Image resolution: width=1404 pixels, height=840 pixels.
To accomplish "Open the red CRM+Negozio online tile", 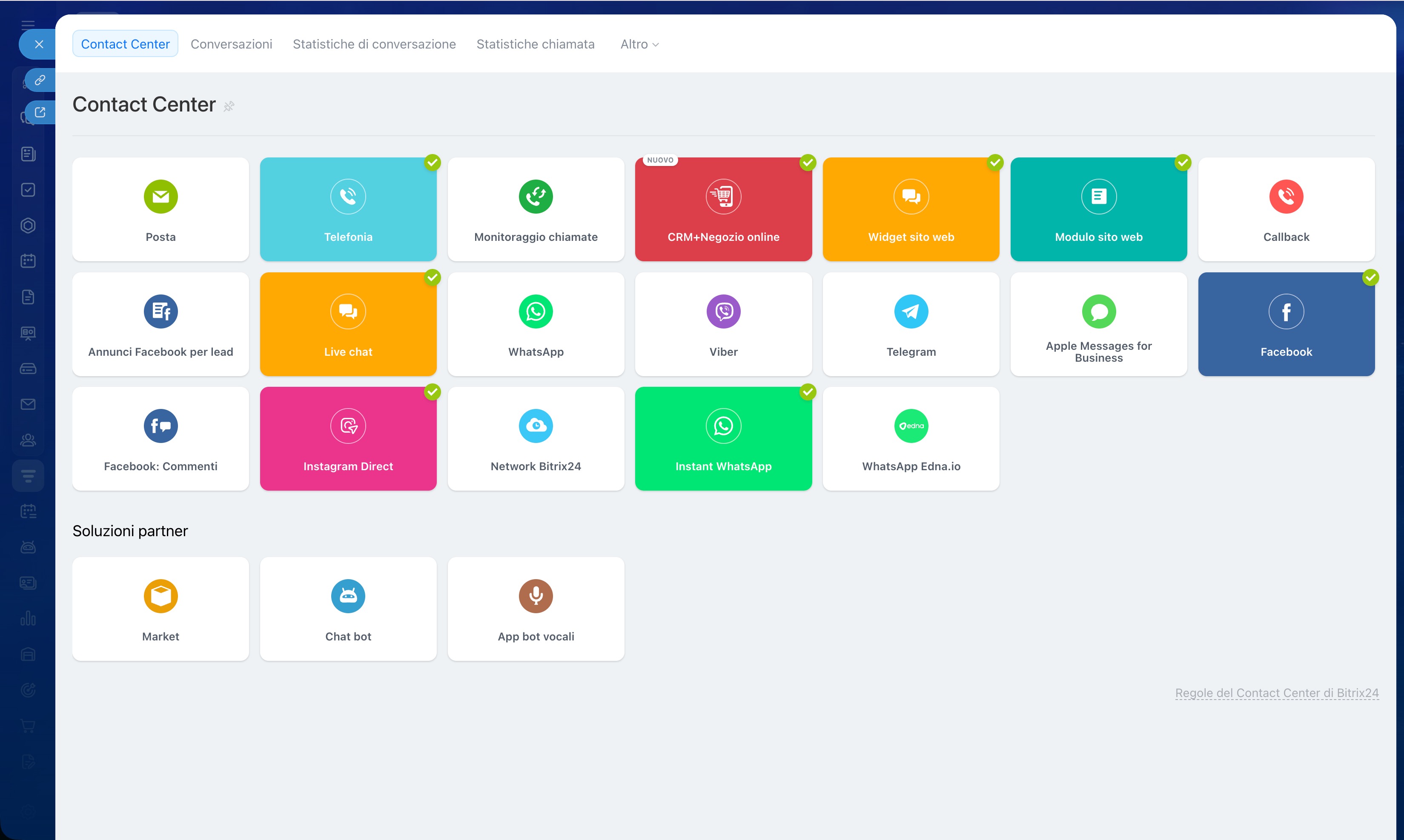I will tap(723, 209).
